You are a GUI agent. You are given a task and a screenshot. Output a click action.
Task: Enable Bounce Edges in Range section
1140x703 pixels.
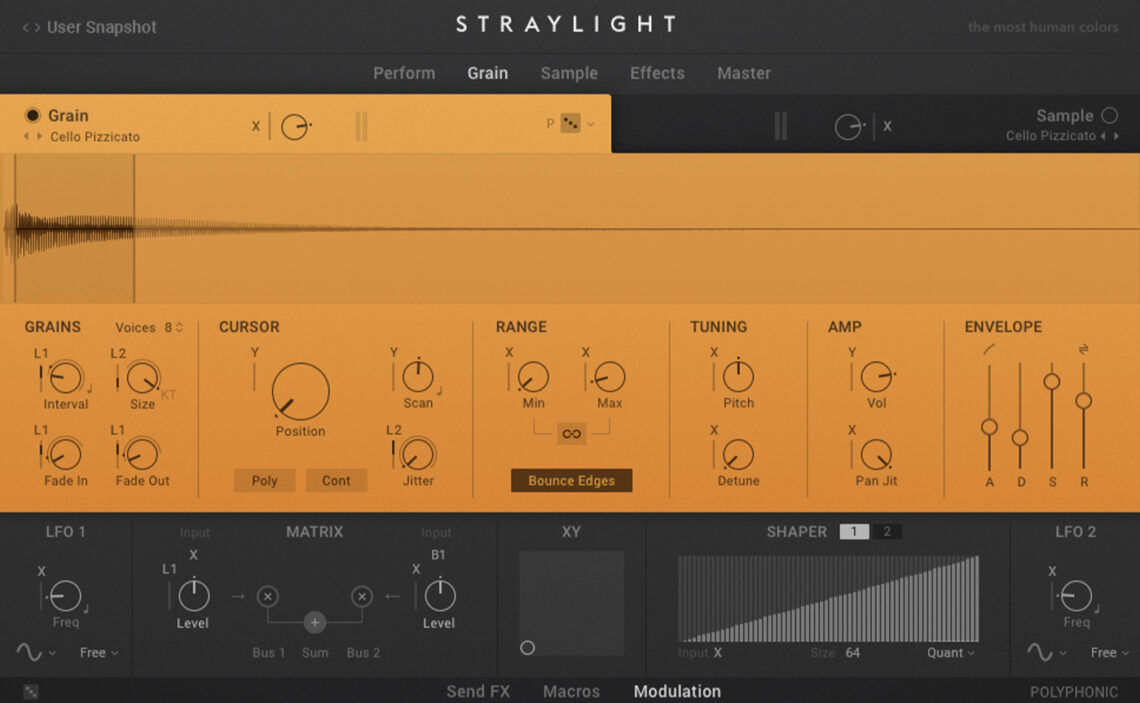point(571,480)
